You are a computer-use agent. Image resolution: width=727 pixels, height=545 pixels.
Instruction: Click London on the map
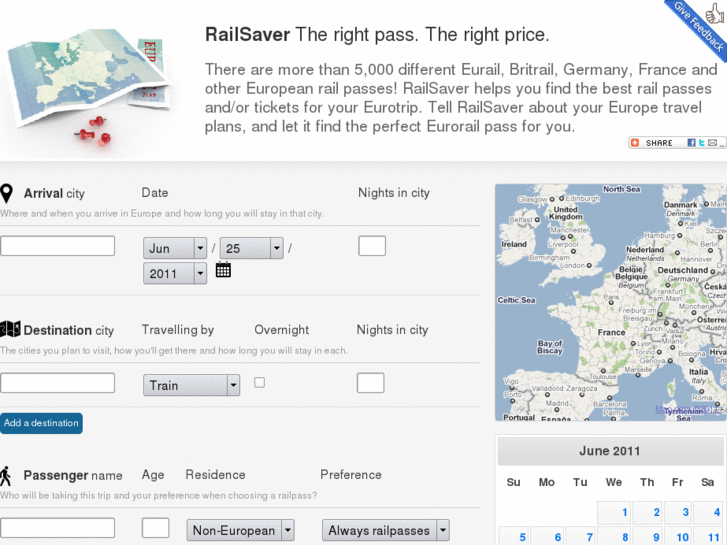(x=576, y=266)
